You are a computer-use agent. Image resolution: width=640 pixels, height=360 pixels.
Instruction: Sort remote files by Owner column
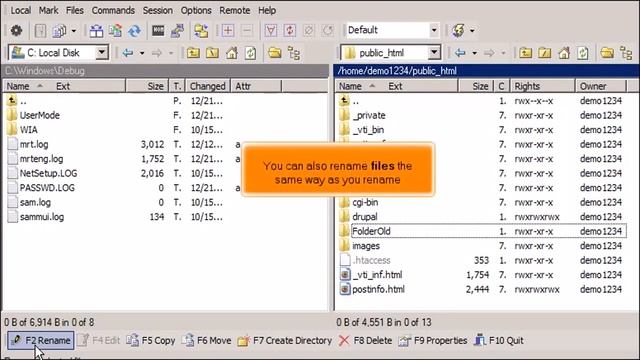[x=600, y=86]
